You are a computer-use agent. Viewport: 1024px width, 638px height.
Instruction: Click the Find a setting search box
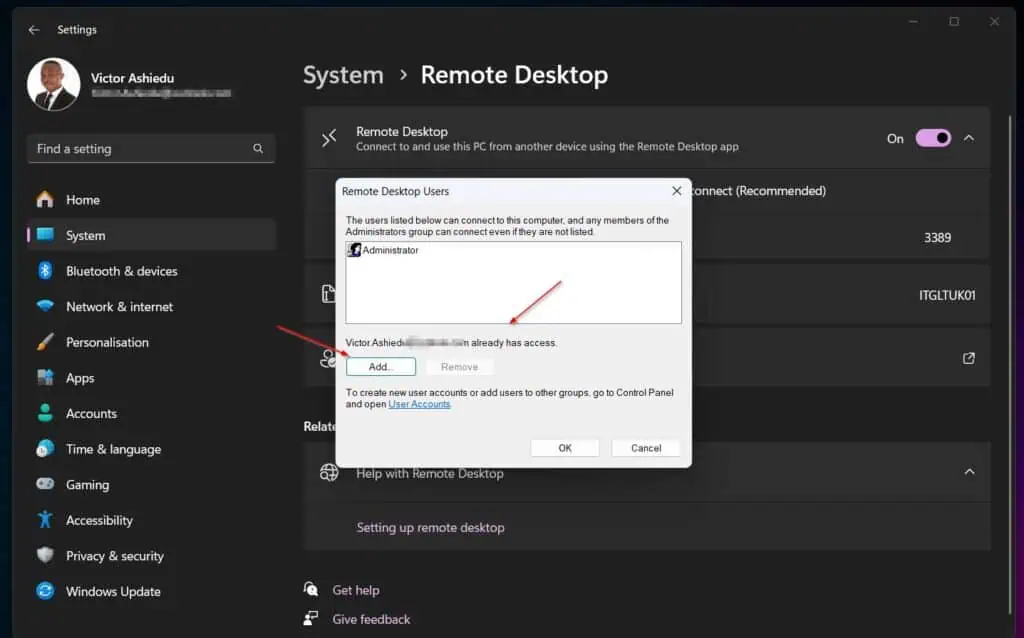[151, 149]
